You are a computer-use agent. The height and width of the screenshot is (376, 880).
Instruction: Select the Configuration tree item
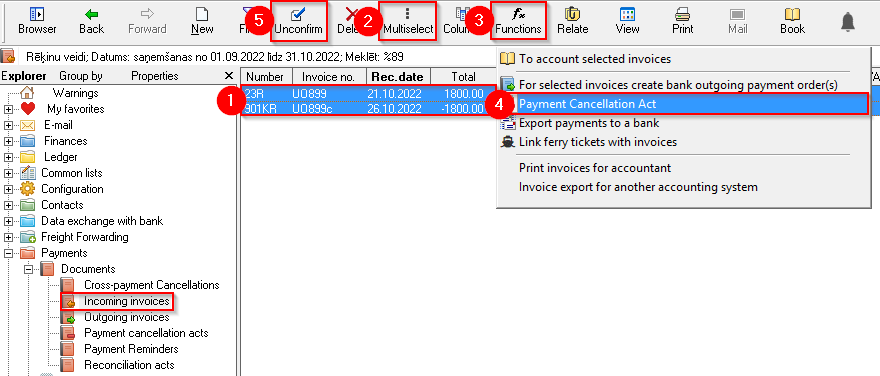pos(72,189)
